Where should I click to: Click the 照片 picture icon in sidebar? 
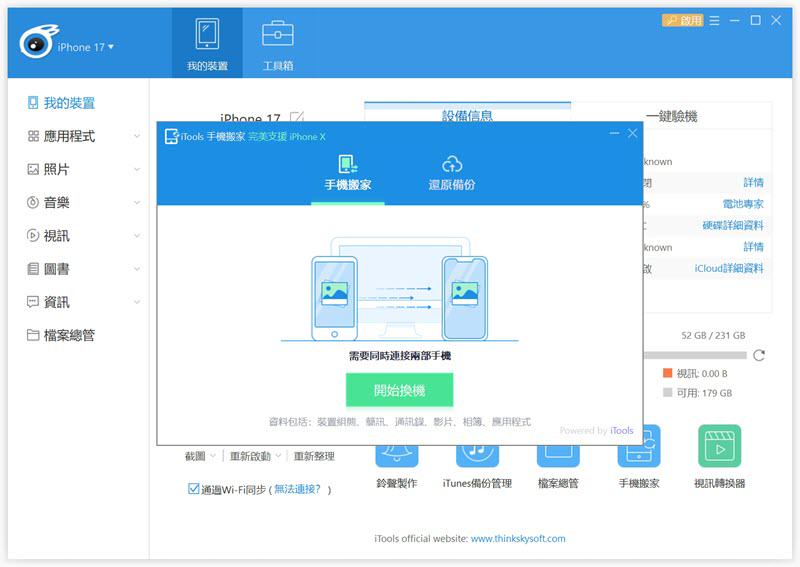click(x=33, y=169)
